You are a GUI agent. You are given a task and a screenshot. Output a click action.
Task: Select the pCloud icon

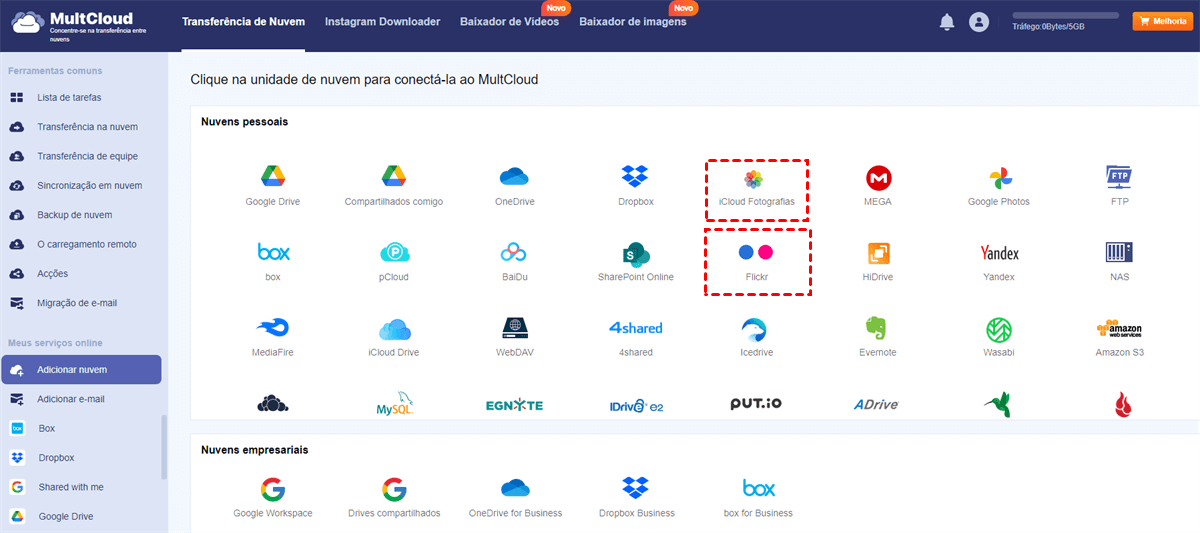(x=394, y=253)
